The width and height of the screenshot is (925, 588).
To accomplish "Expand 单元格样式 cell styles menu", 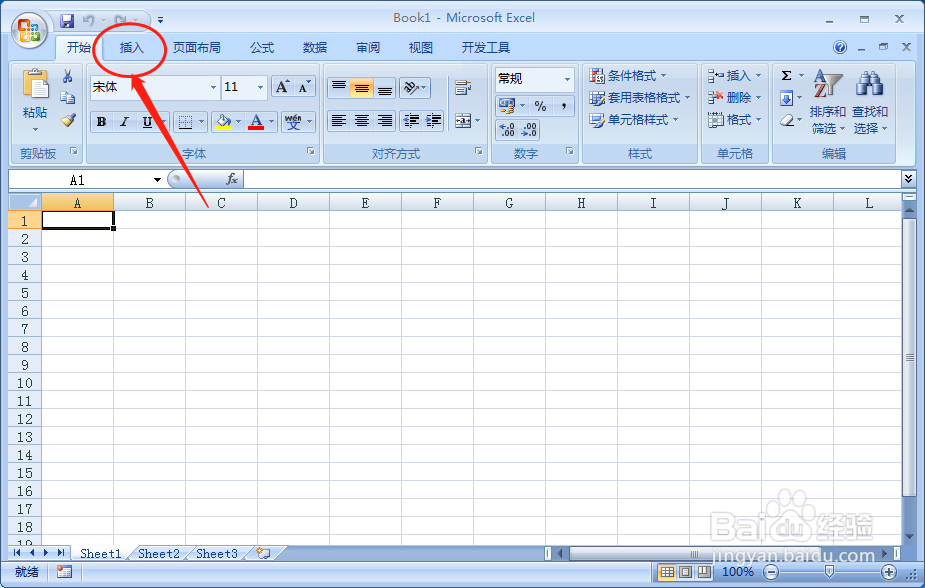I will point(634,120).
